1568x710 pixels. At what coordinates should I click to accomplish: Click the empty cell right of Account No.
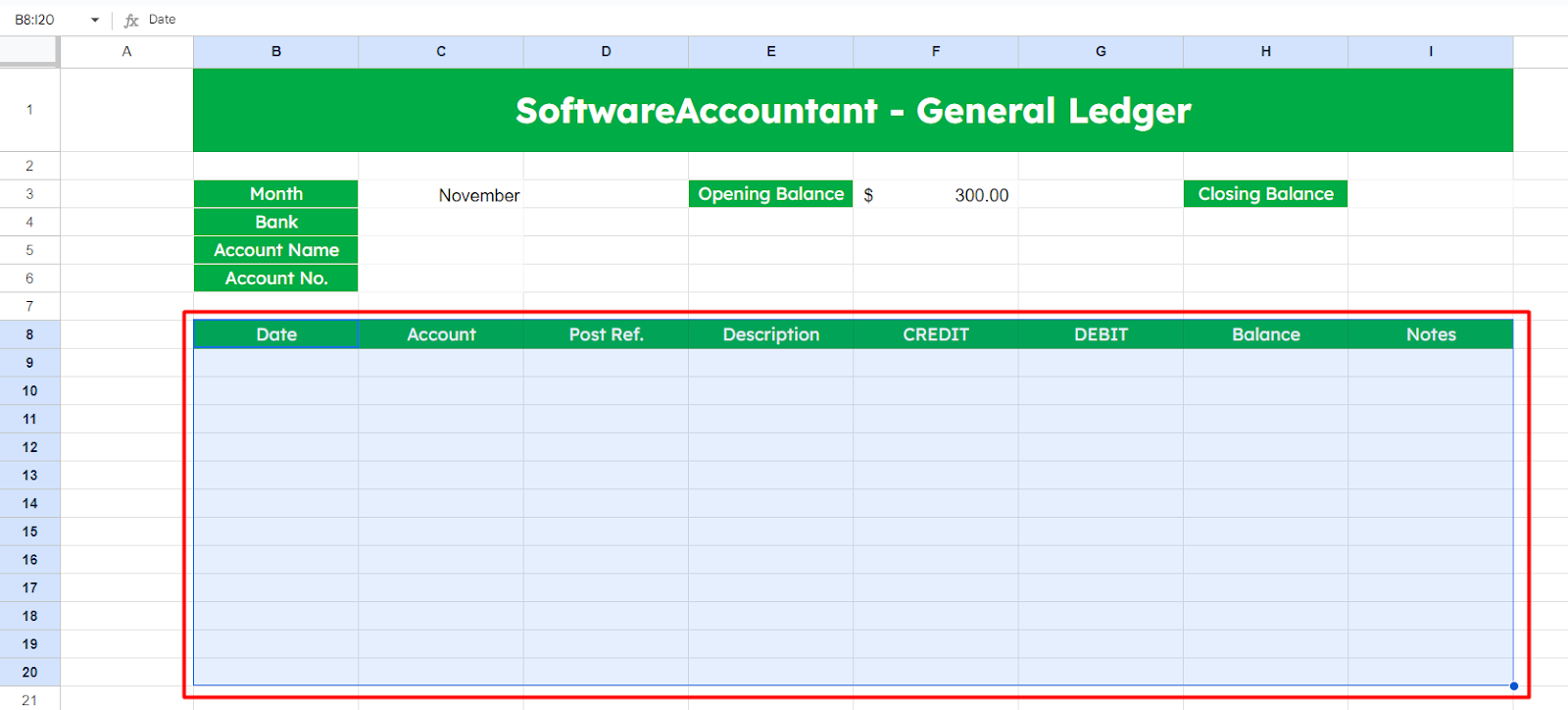coord(441,279)
